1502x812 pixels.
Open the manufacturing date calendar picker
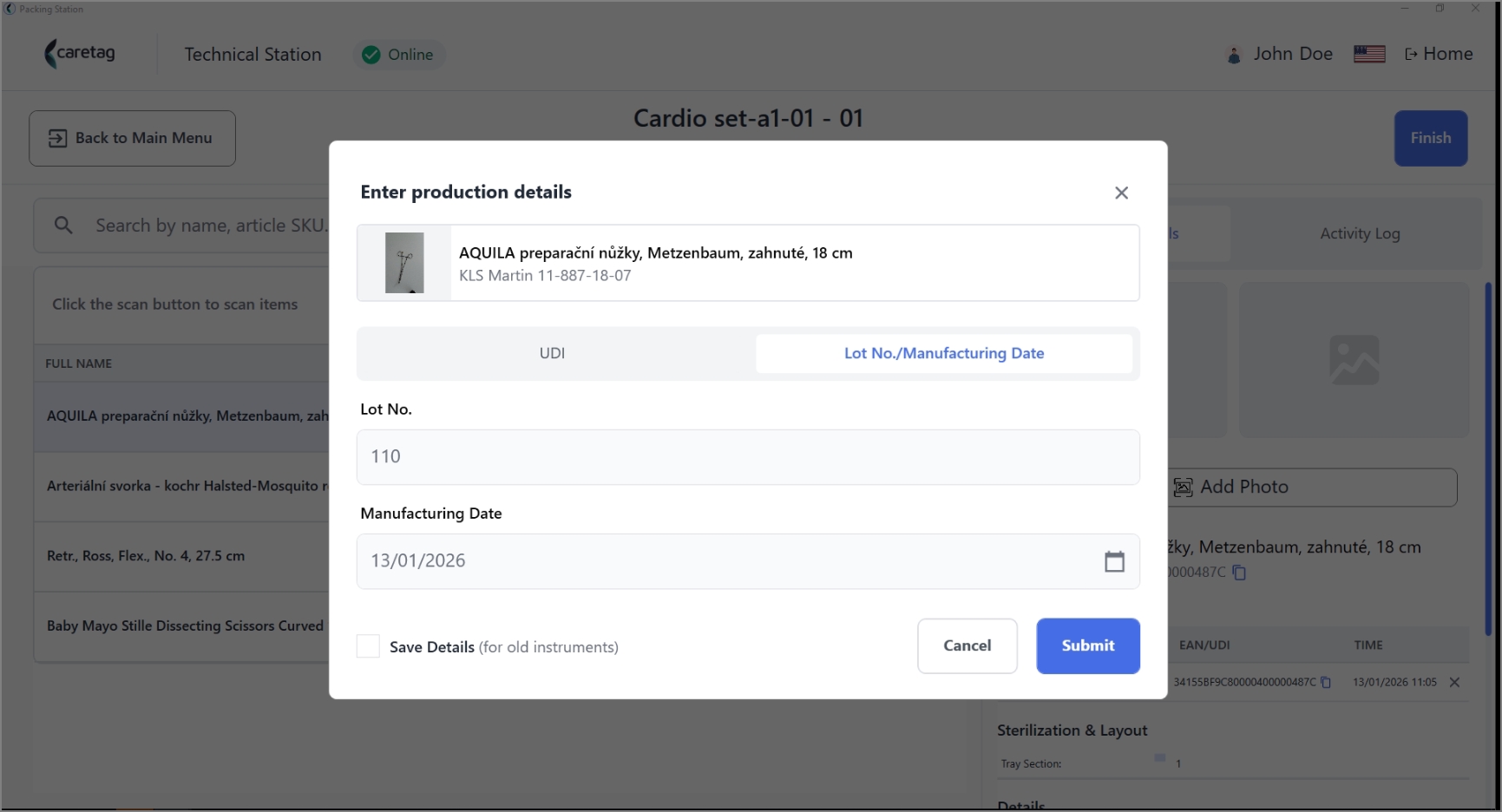coord(1114,561)
